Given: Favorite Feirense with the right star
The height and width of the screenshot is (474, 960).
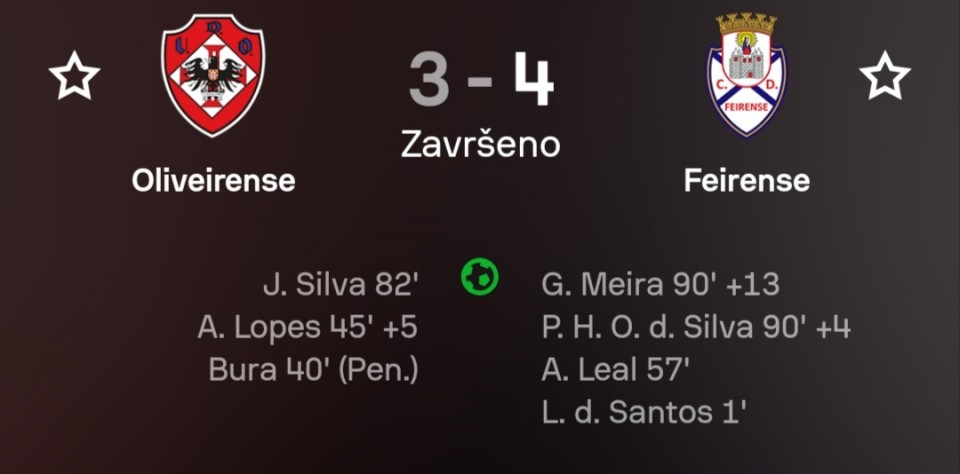Looking at the screenshot, I should (885, 76).
